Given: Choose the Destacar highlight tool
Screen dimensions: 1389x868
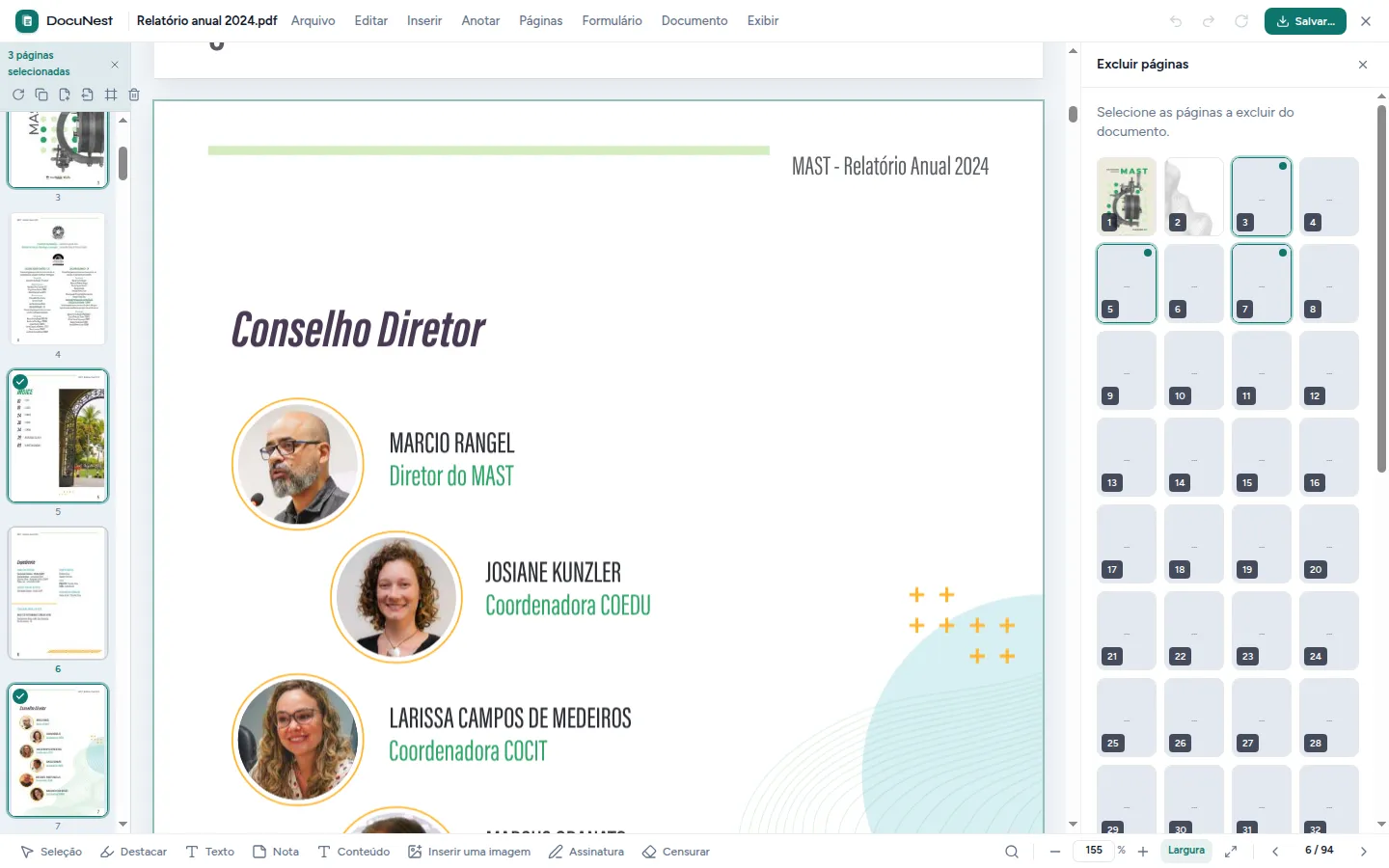Looking at the screenshot, I should click(x=133, y=852).
